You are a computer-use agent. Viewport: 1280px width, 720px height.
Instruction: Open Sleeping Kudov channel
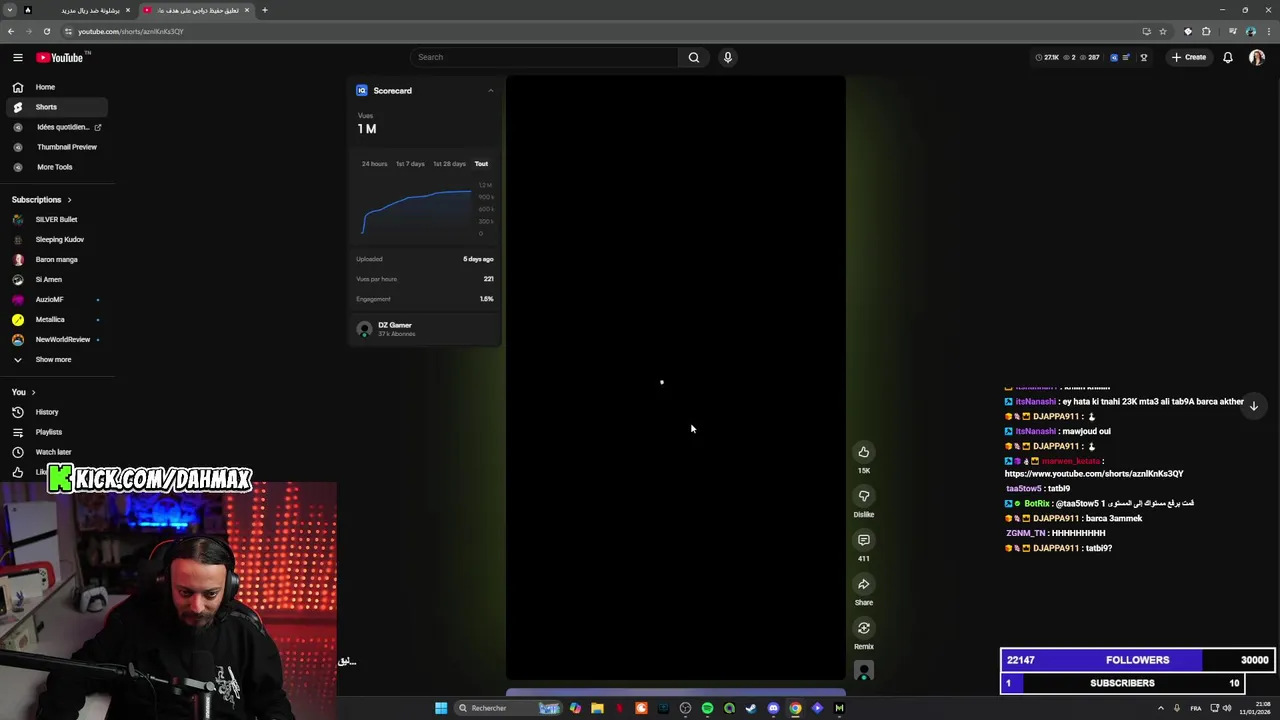click(56, 239)
